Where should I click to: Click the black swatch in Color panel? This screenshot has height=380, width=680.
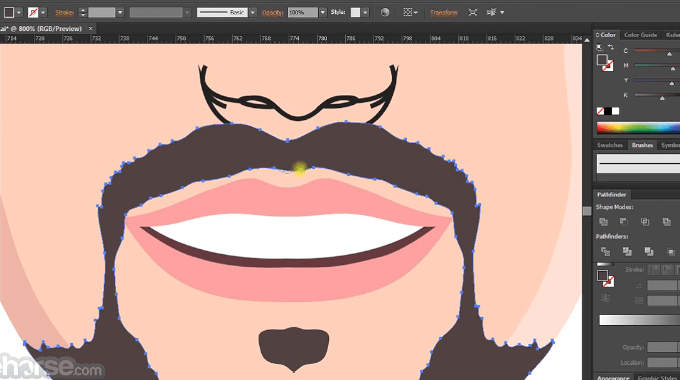pos(608,111)
